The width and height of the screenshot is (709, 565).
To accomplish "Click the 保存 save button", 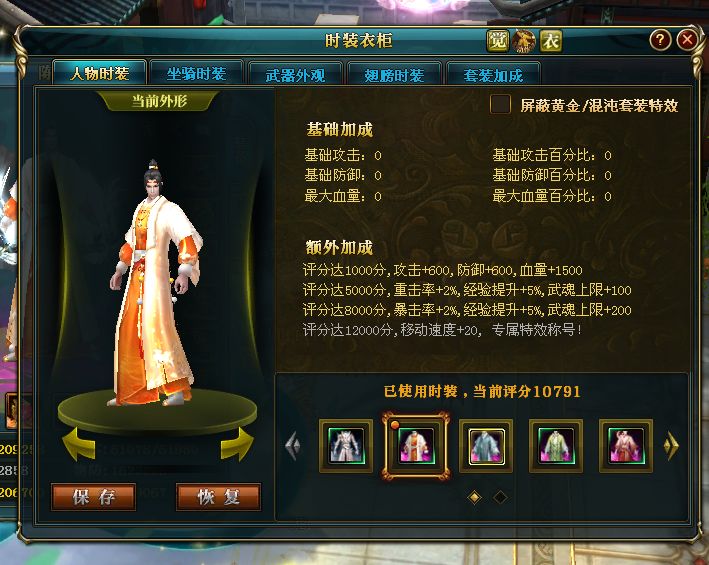I will click(94, 497).
